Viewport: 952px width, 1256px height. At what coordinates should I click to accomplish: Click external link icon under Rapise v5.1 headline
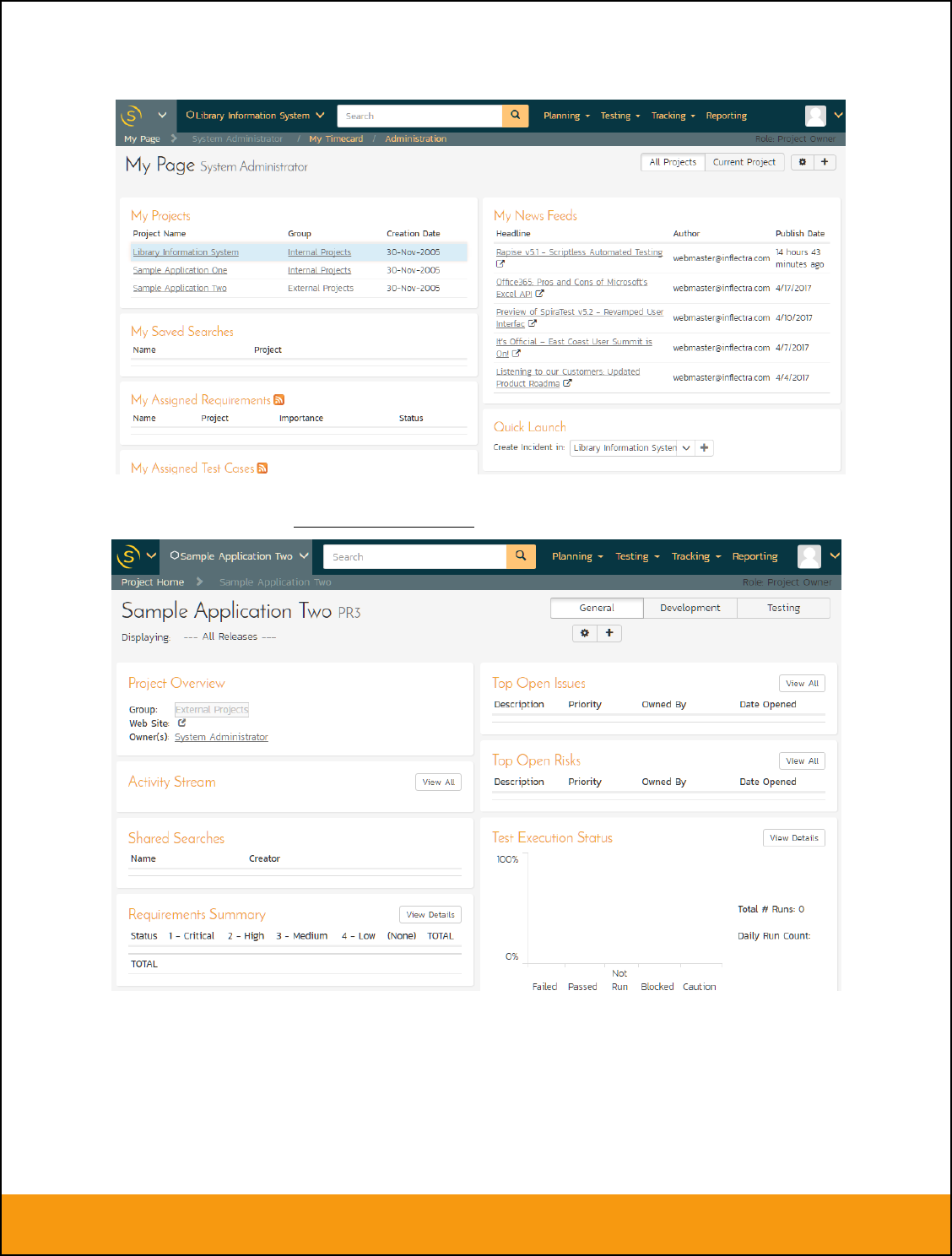(500, 263)
